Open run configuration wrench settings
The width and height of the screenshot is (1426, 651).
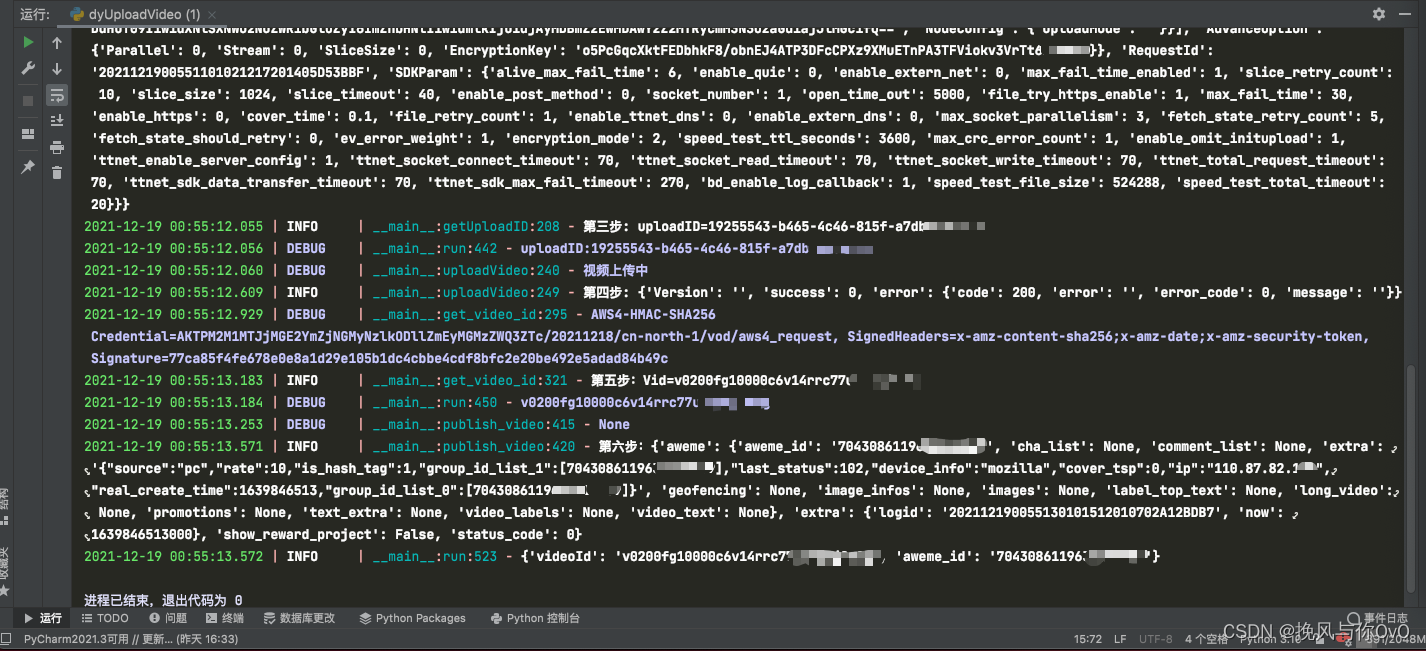point(28,68)
